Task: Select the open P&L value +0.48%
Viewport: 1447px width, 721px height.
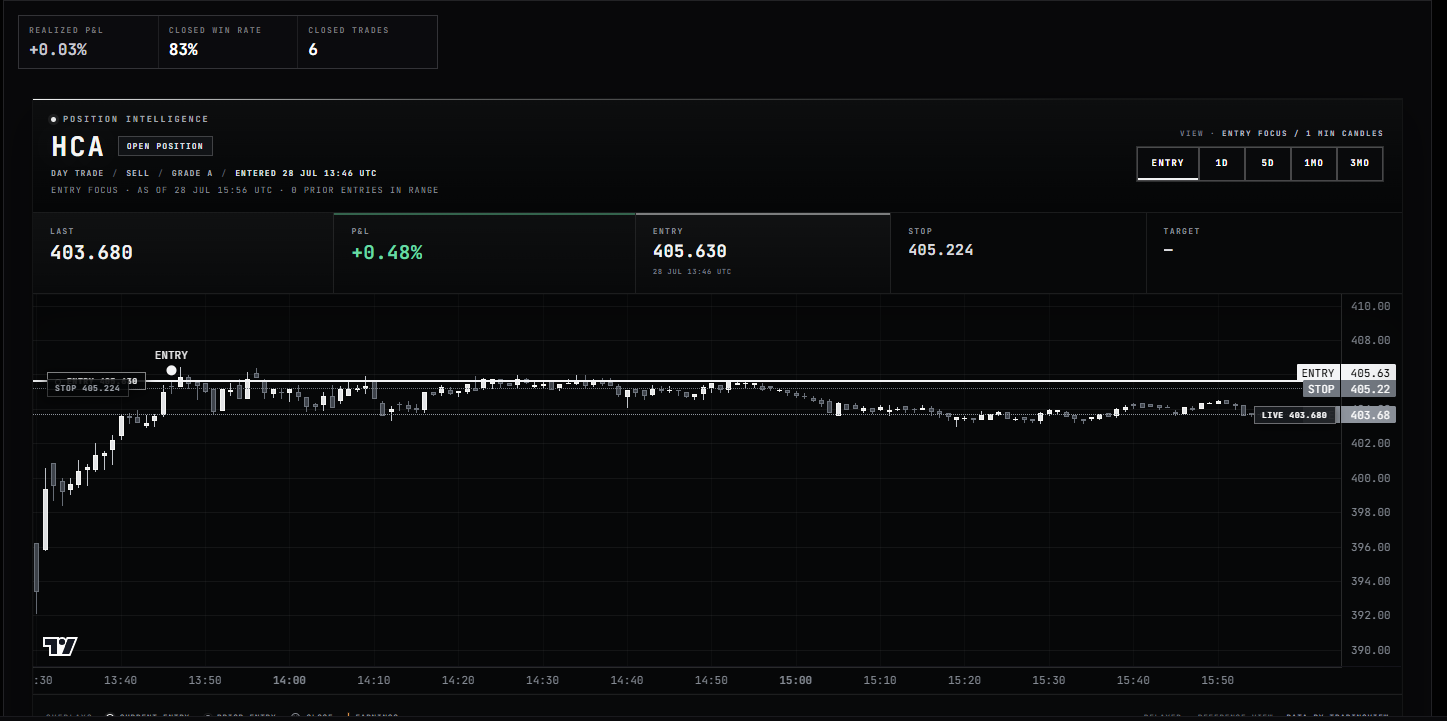Action: point(387,253)
